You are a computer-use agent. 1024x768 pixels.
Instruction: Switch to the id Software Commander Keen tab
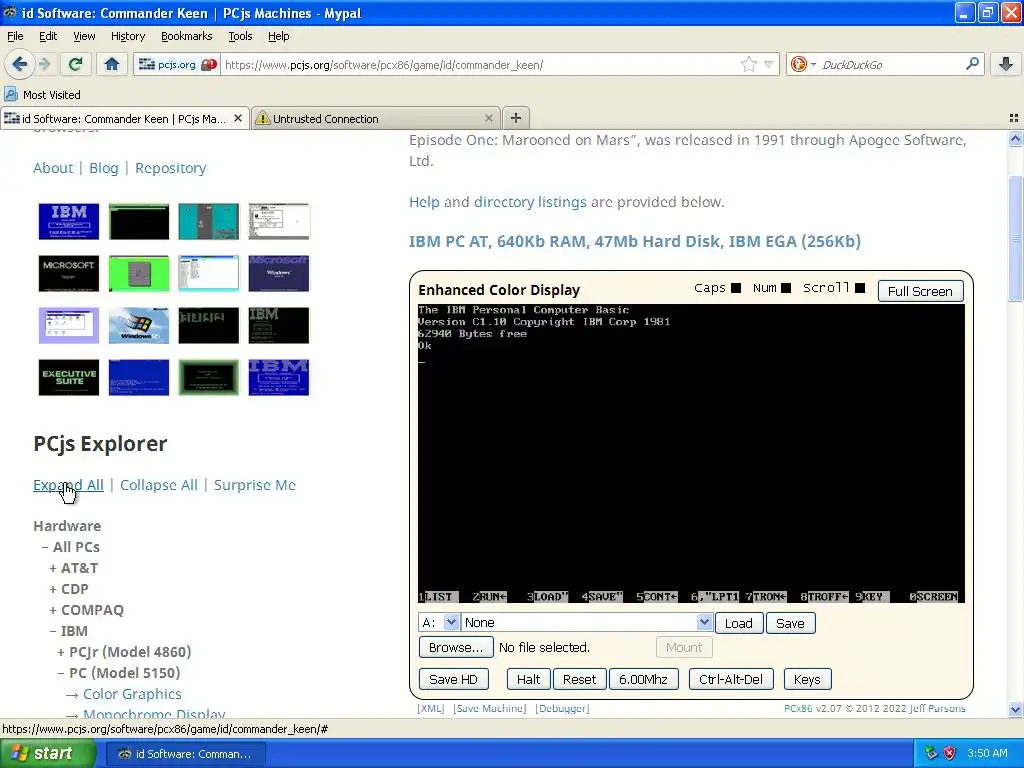click(x=125, y=118)
